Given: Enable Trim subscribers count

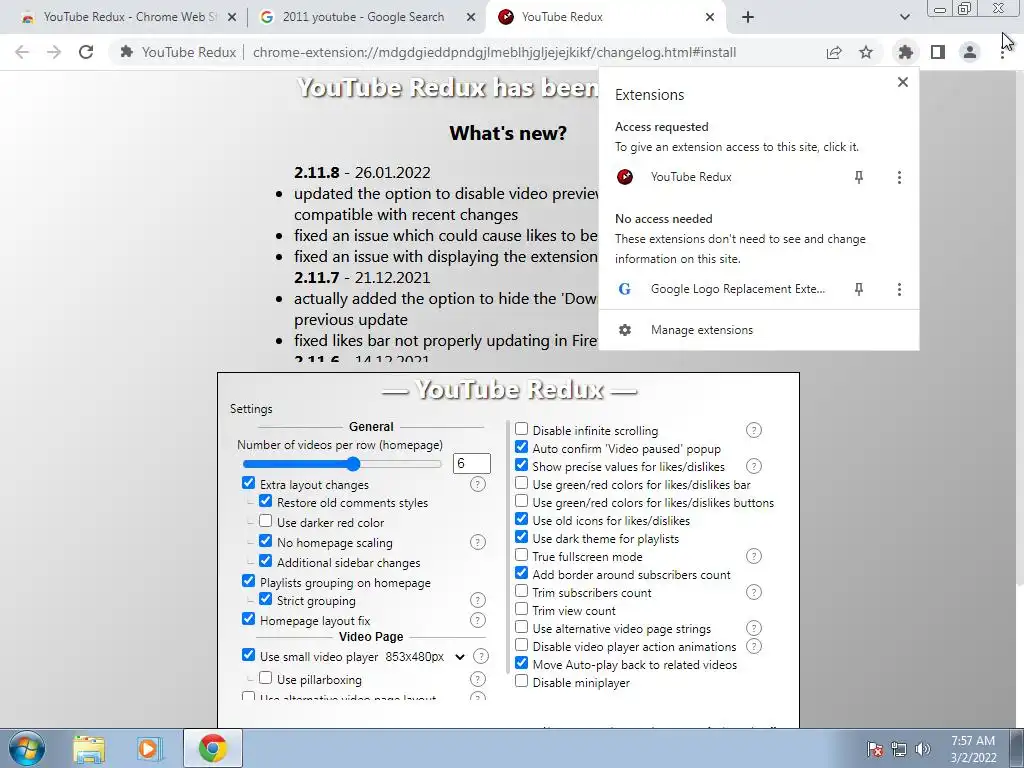Looking at the screenshot, I should coord(521,591).
